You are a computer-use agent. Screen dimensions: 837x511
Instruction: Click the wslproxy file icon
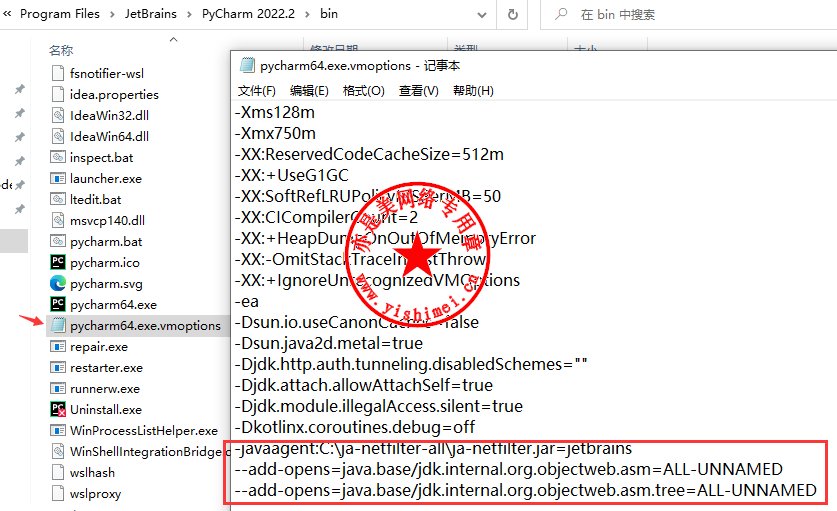click(x=58, y=493)
